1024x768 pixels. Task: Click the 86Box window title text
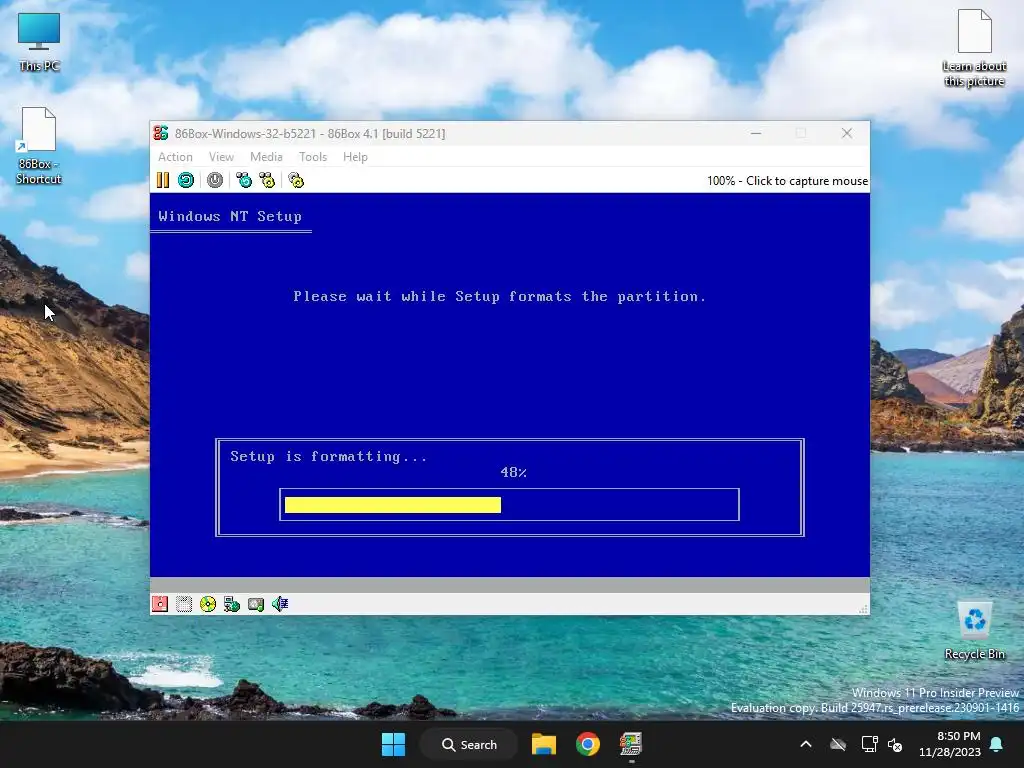click(x=310, y=133)
